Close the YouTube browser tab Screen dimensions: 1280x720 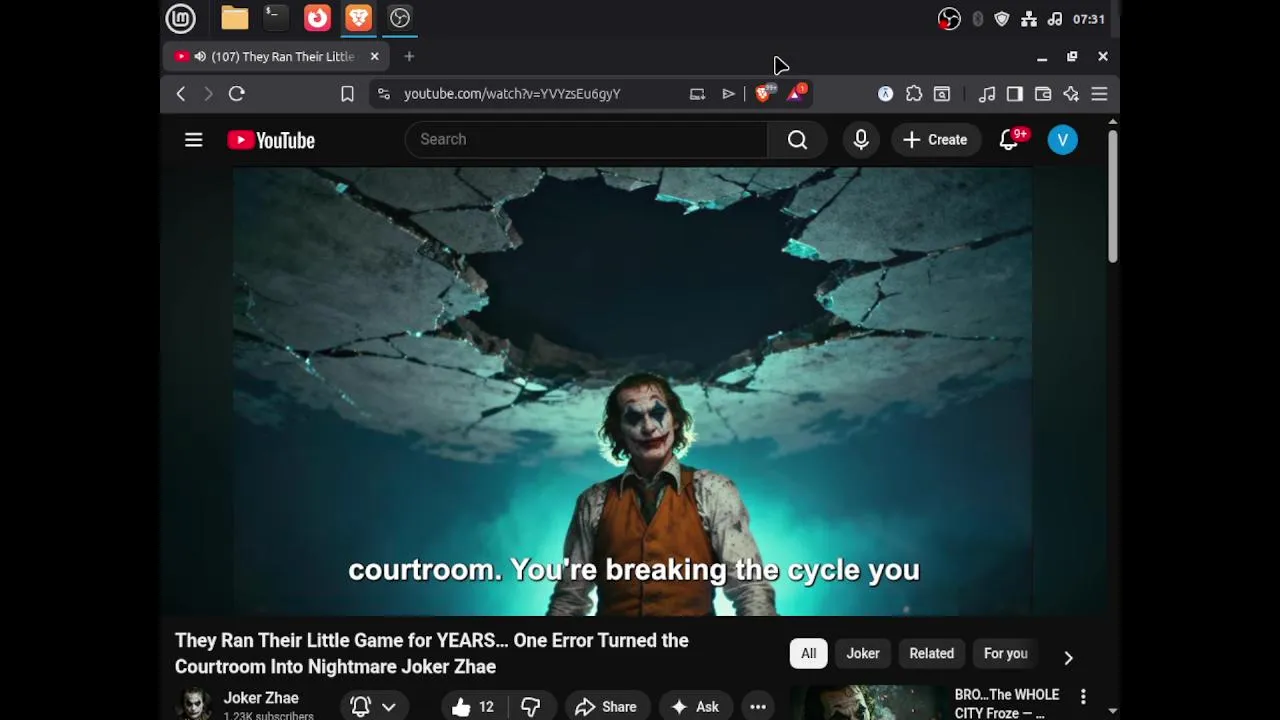(x=374, y=57)
